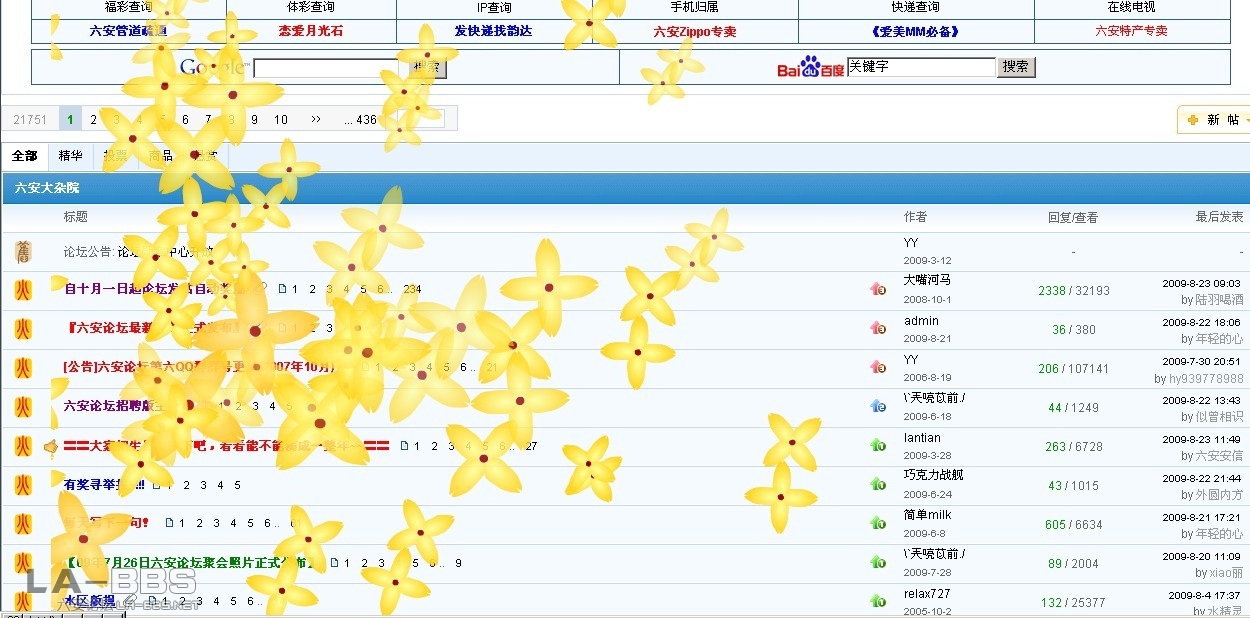Click the green sticky arrow icon beside relax727

pos(878,602)
